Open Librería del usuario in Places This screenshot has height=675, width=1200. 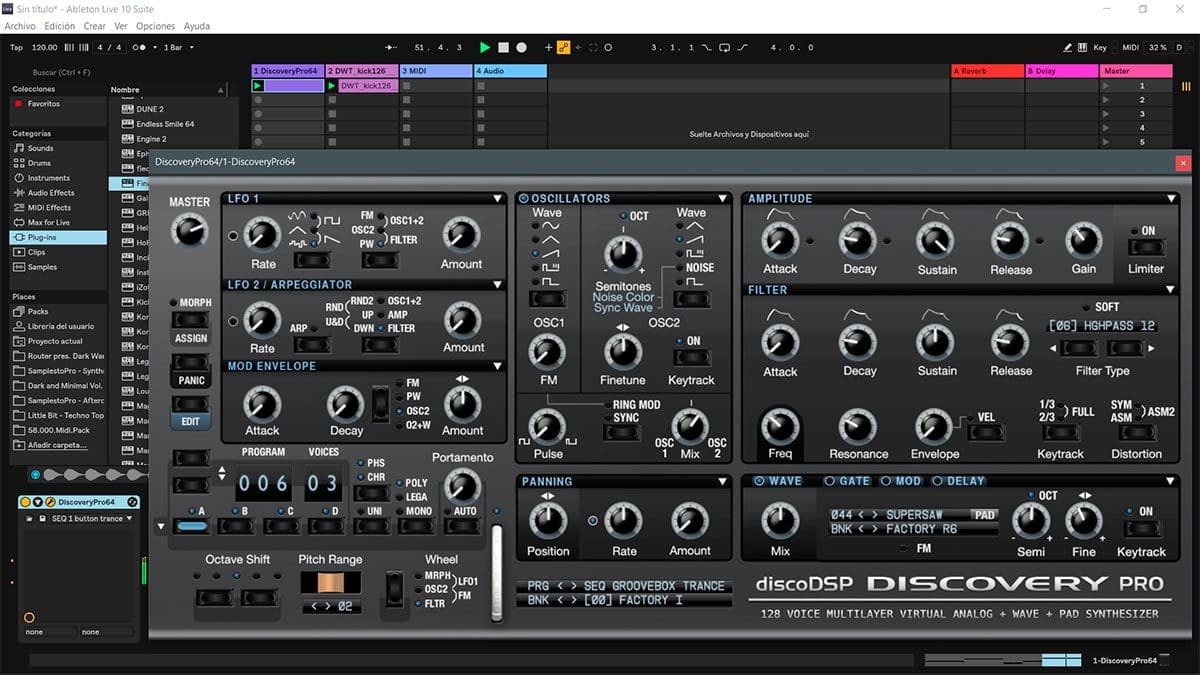click(x=60, y=326)
